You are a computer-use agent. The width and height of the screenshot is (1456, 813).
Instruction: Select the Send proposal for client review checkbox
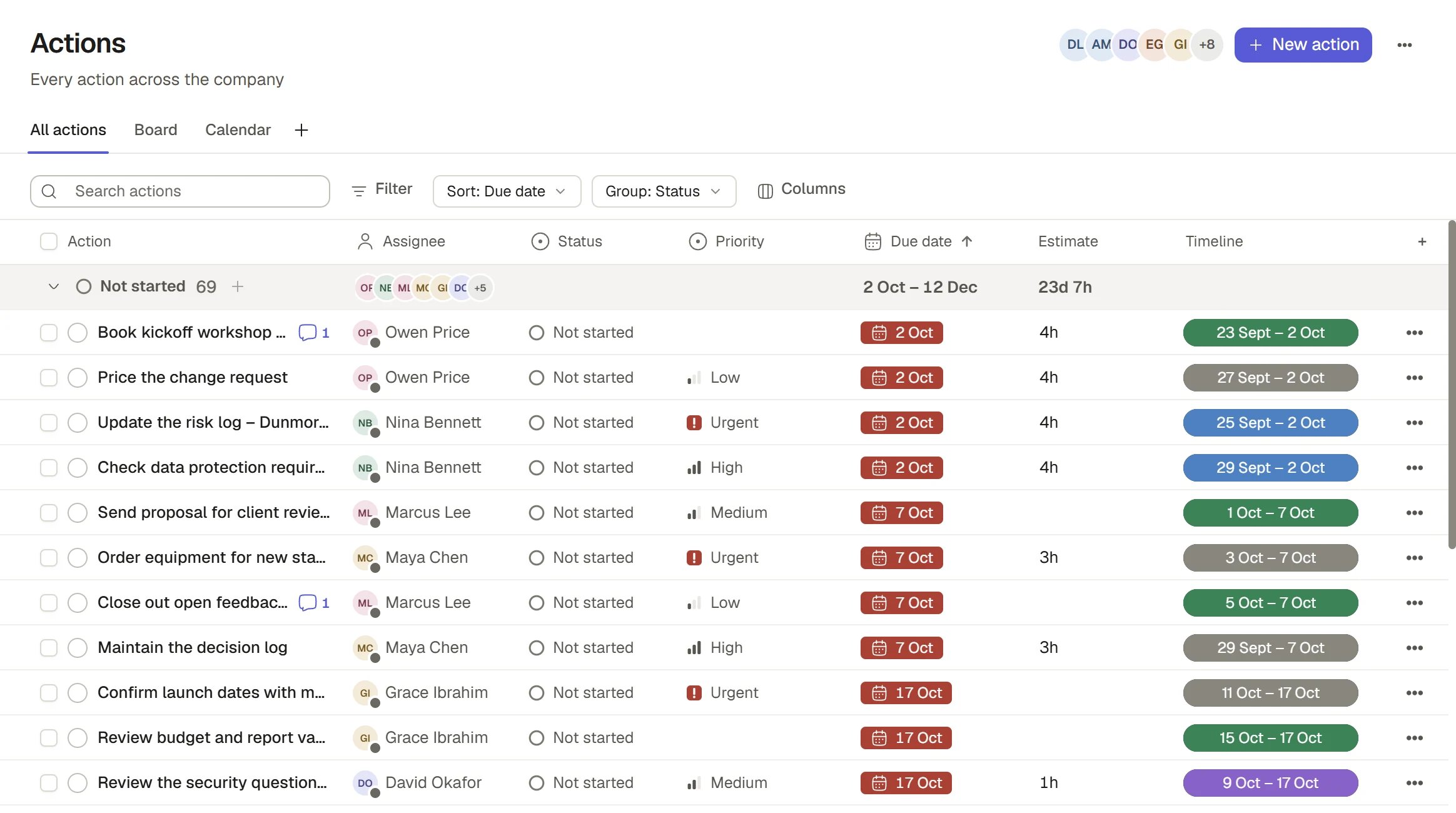click(x=49, y=513)
